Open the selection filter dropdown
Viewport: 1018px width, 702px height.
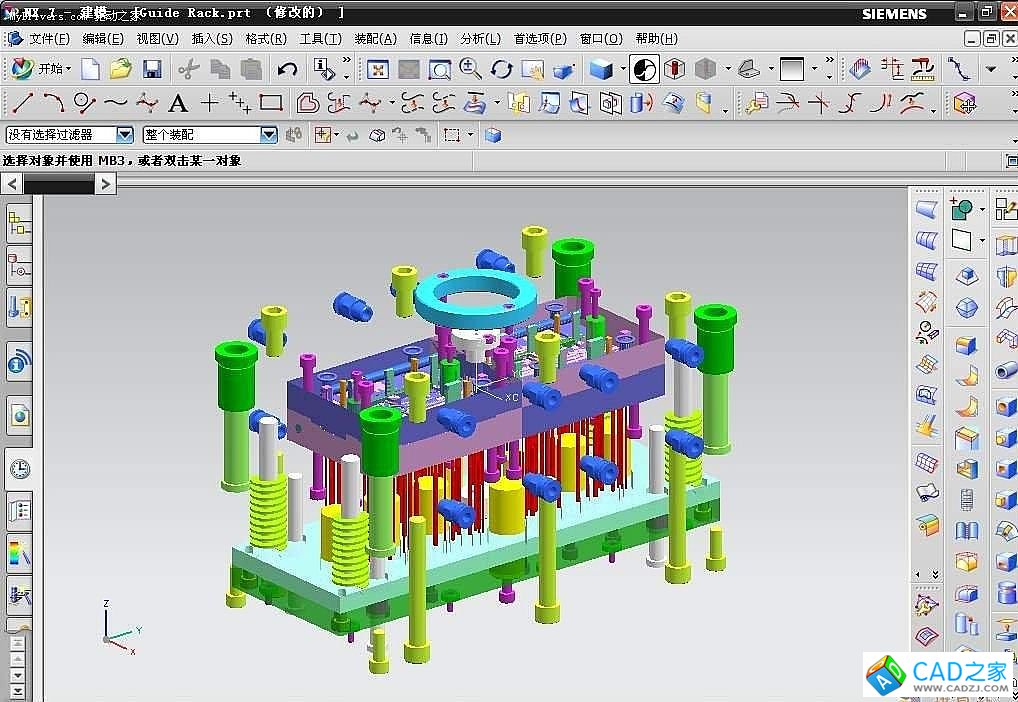pos(124,135)
